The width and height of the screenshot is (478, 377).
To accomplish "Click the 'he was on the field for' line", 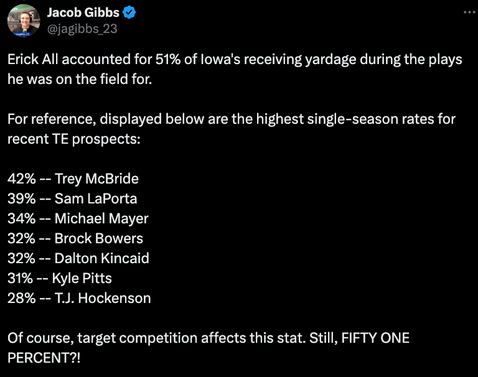I will pos(80,79).
